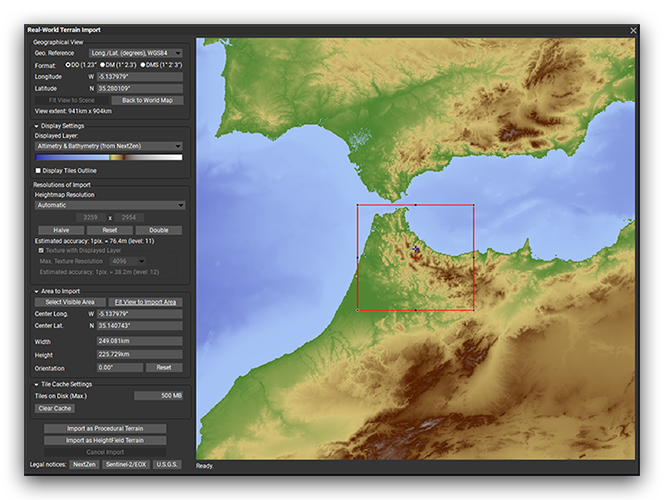This screenshot has height=500, width=664.
Task: Open the Displayed Layer dropdown list
Action: coord(109,146)
